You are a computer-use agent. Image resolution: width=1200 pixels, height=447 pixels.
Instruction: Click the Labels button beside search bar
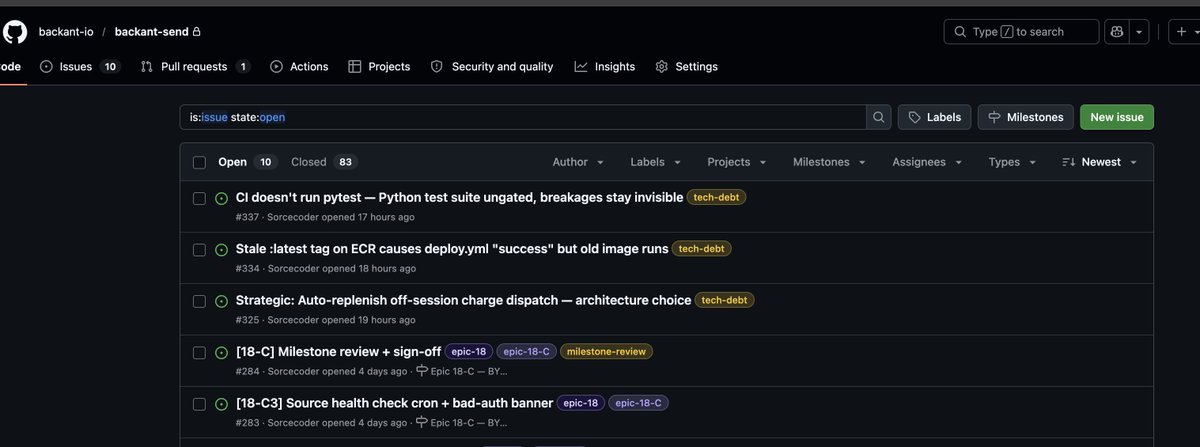pos(934,117)
